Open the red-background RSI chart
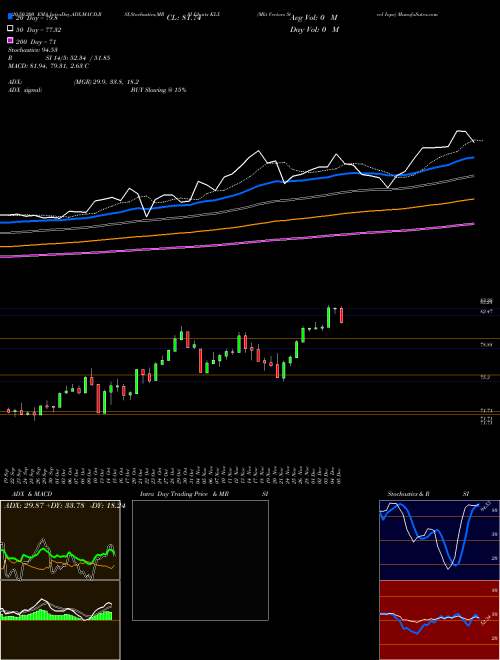 coord(439,620)
